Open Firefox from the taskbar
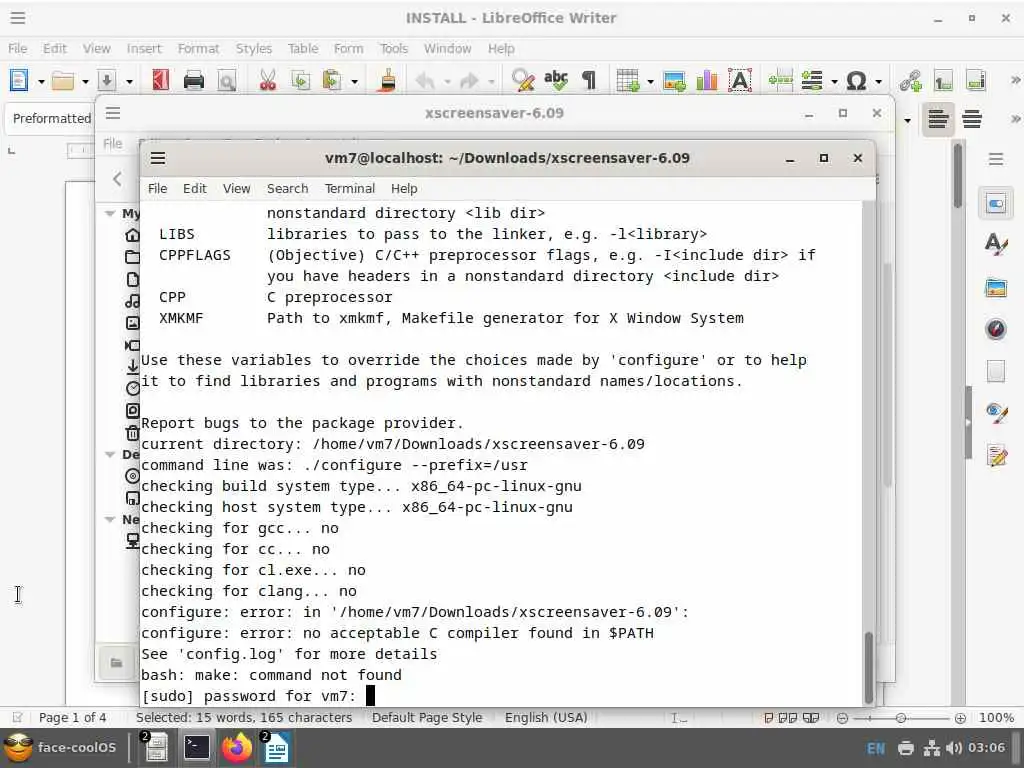The image size is (1024, 768). point(237,748)
